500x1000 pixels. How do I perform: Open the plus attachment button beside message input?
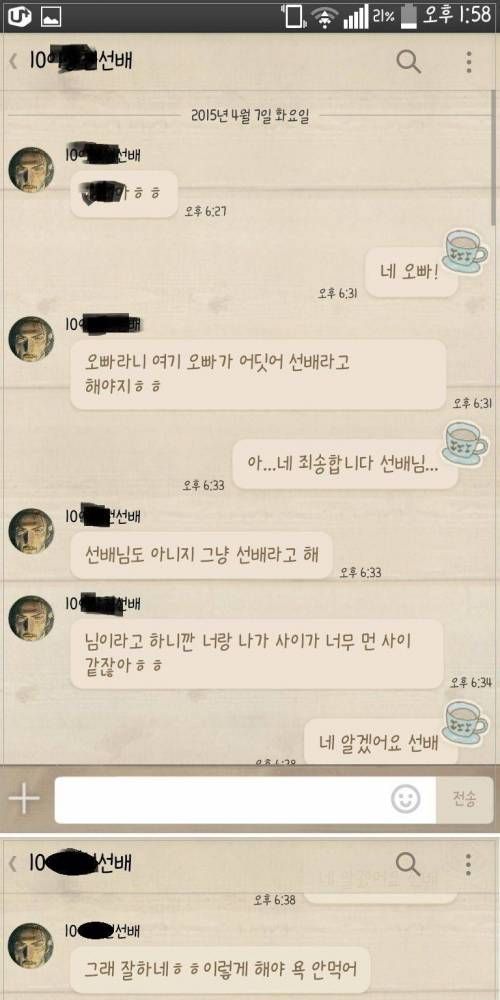[x=24, y=797]
